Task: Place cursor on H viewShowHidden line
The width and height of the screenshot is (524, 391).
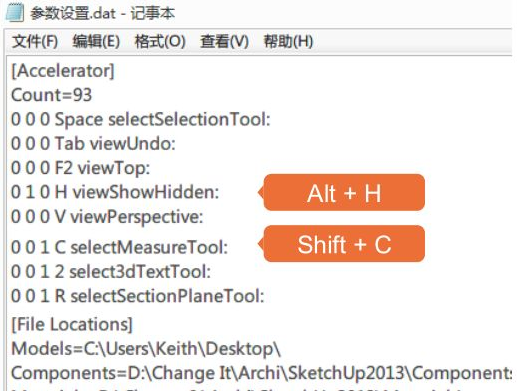Action: 115,192
